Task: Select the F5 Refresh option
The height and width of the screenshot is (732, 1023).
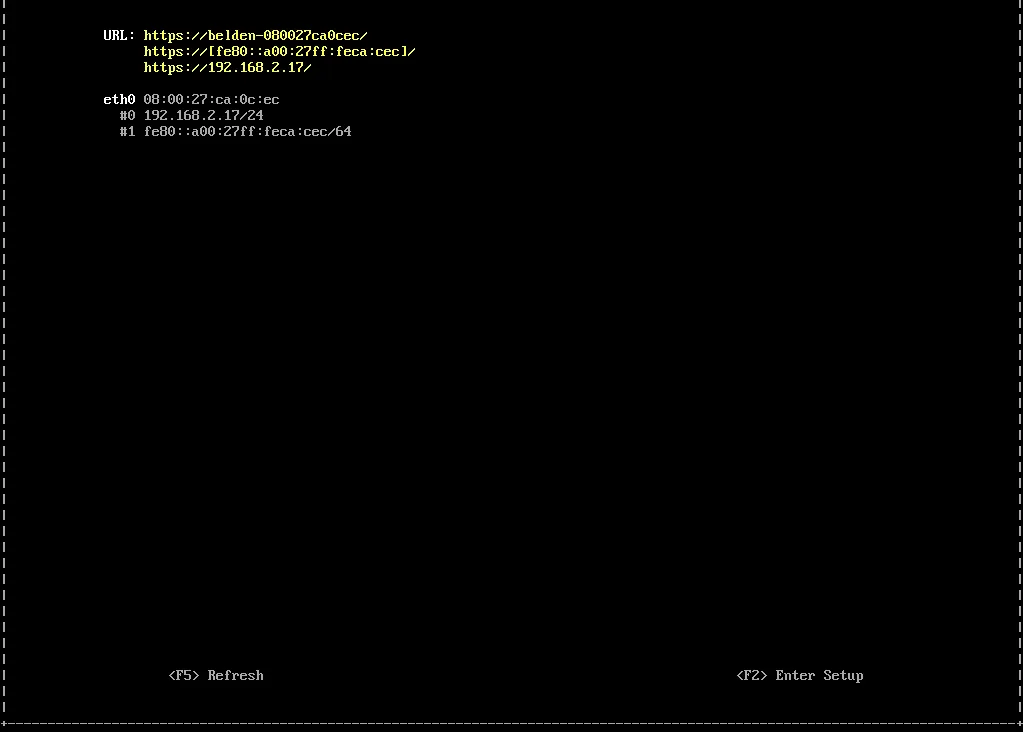Action: point(216,675)
